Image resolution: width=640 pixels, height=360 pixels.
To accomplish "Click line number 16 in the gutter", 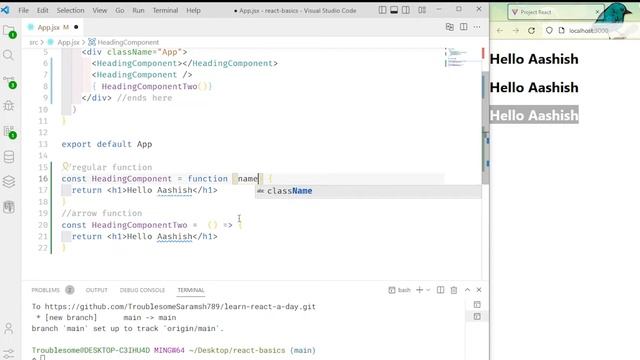I will tap(43, 178).
